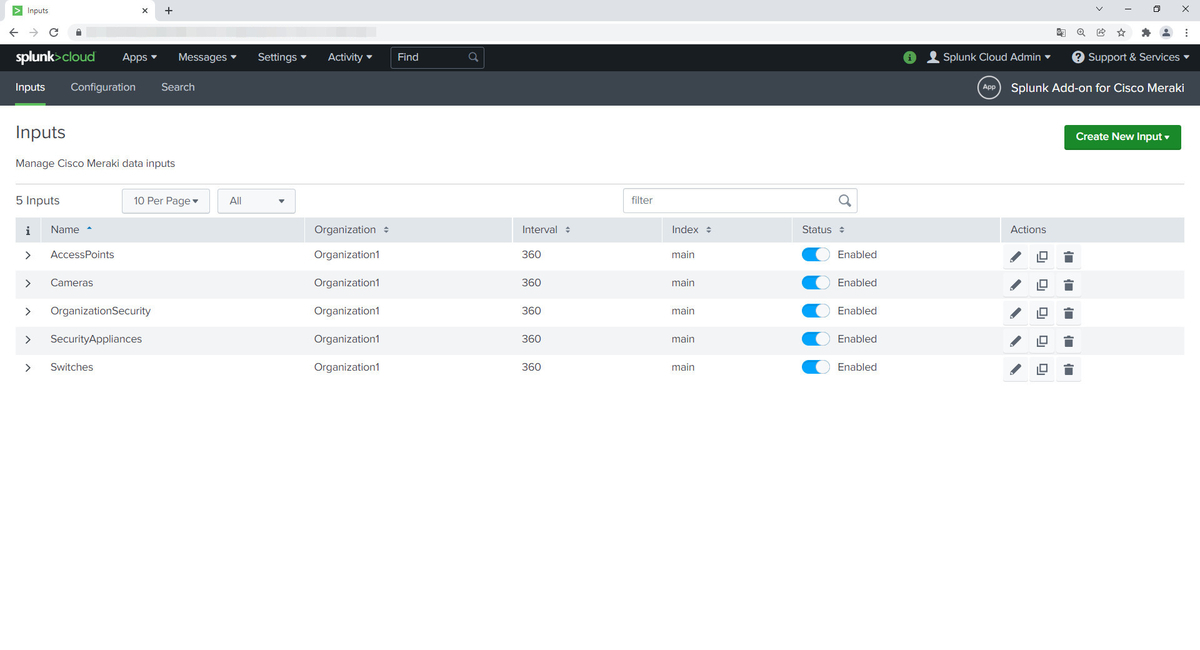Click inside the filter search field

point(730,200)
